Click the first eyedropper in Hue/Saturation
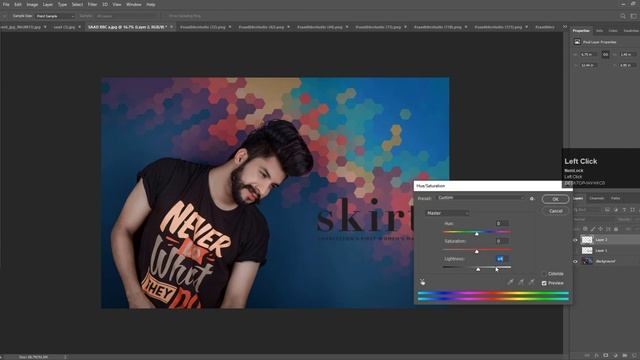The image size is (640, 360). click(510, 282)
